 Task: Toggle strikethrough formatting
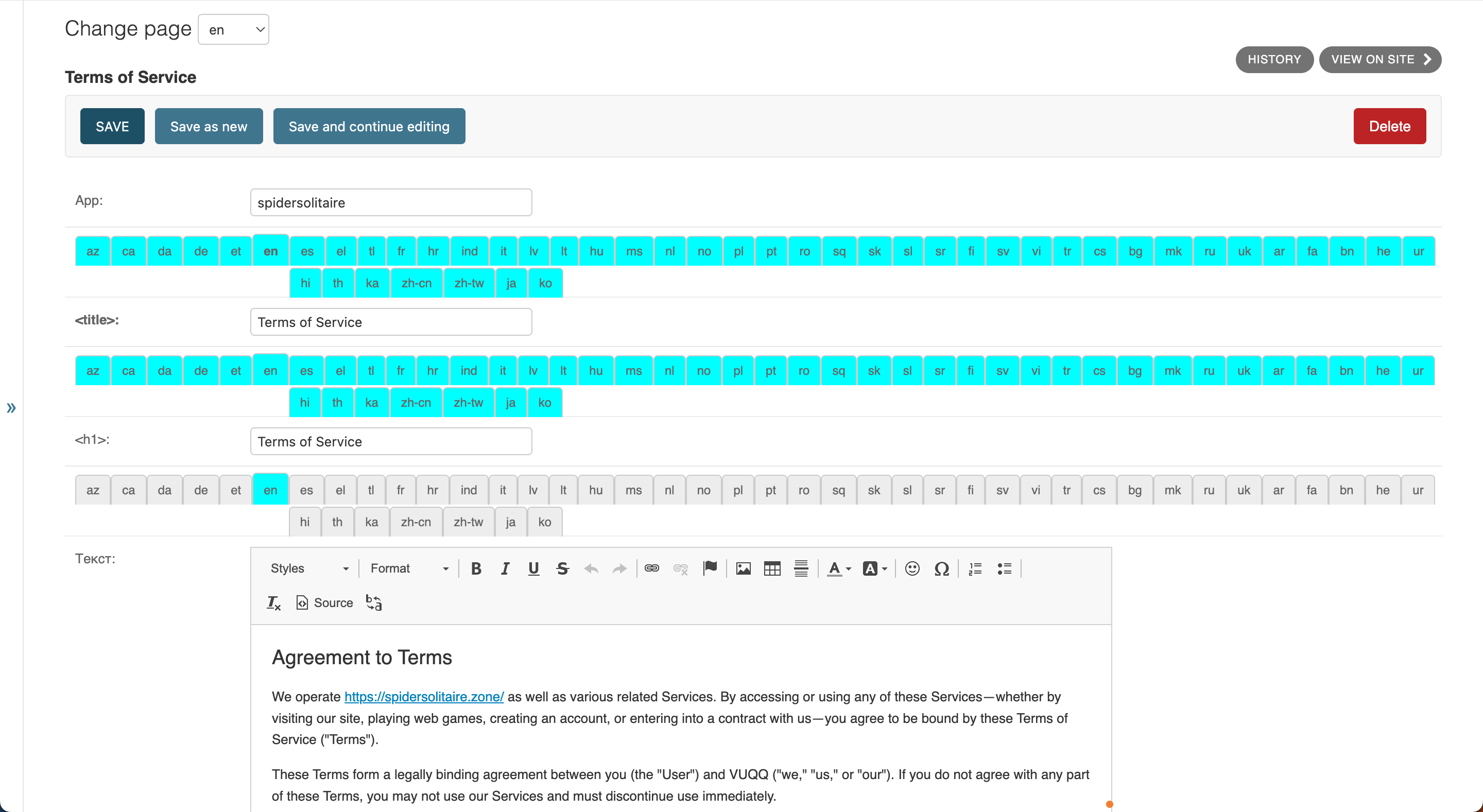coord(562,568)
